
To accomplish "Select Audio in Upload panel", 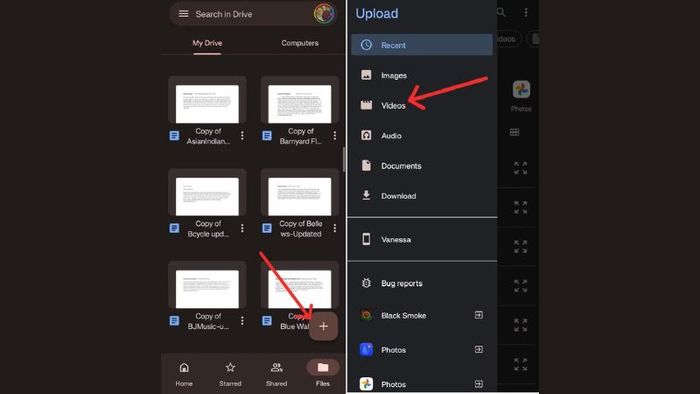I will tap(422, 136).
